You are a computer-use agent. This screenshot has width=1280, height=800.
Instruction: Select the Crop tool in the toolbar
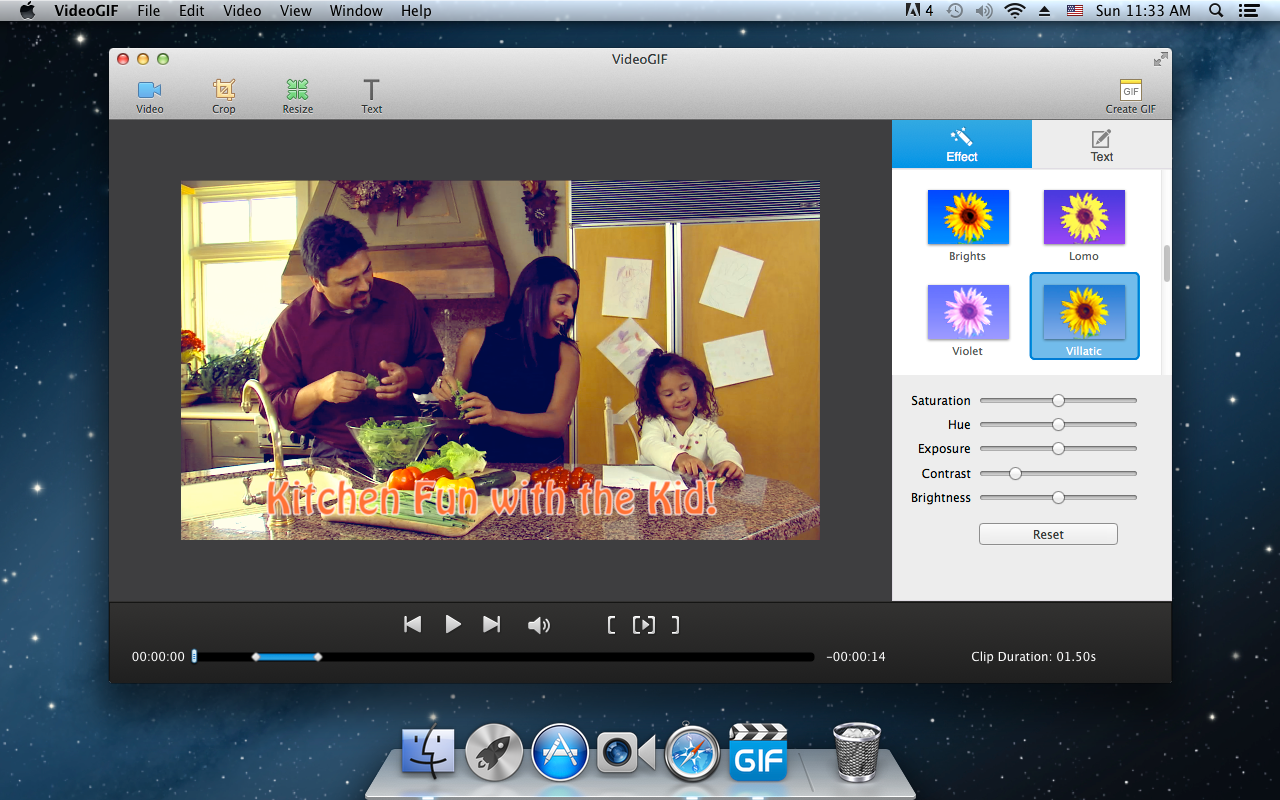tap(223, 95)
